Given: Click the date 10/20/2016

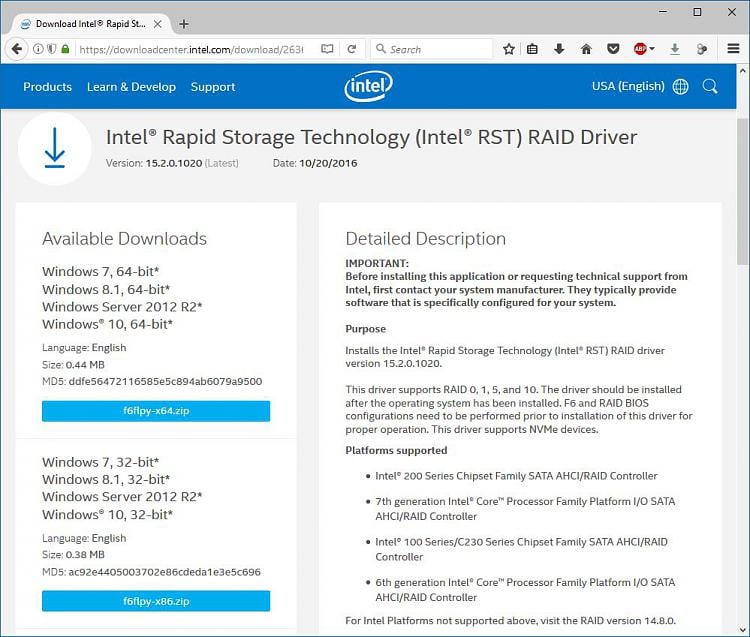Looking at the screenshot, I should (x=328, y=163).
